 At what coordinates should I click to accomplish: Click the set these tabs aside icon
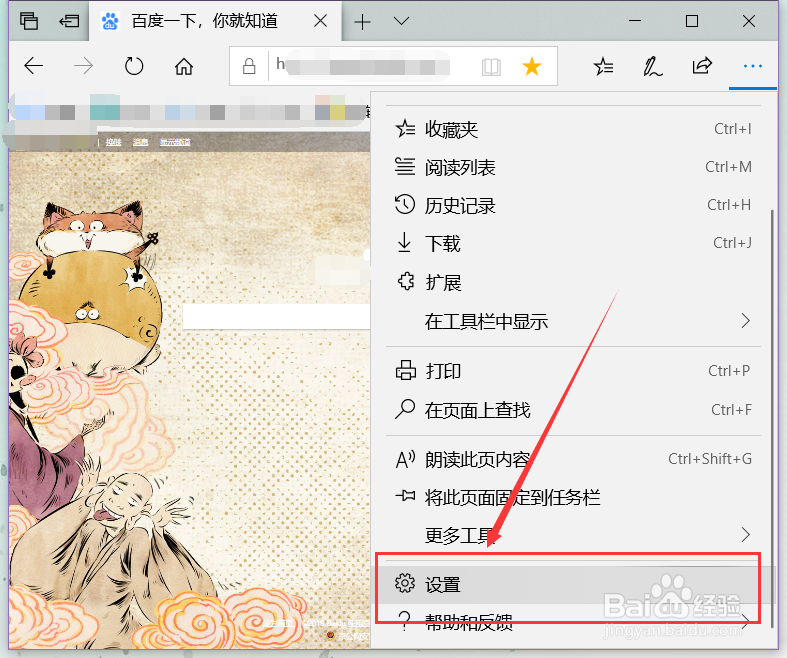pos(69,21)
